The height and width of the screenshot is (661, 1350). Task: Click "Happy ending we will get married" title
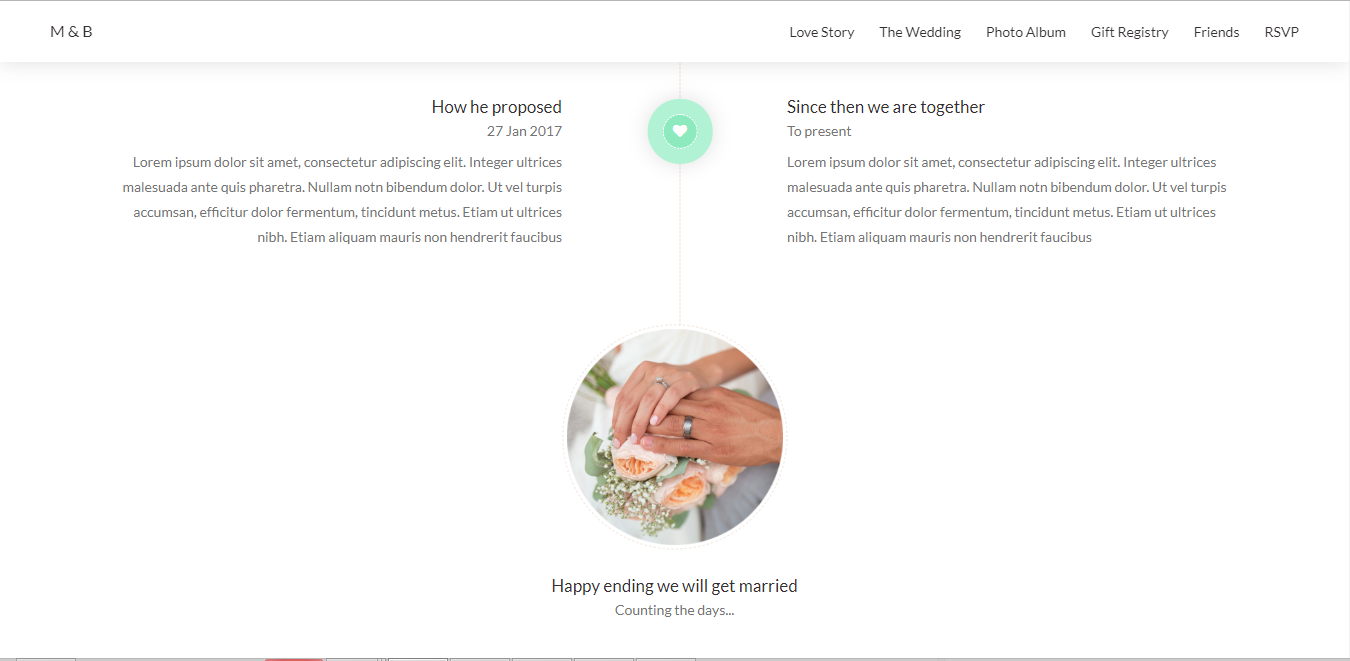click(x=675, y=586)
